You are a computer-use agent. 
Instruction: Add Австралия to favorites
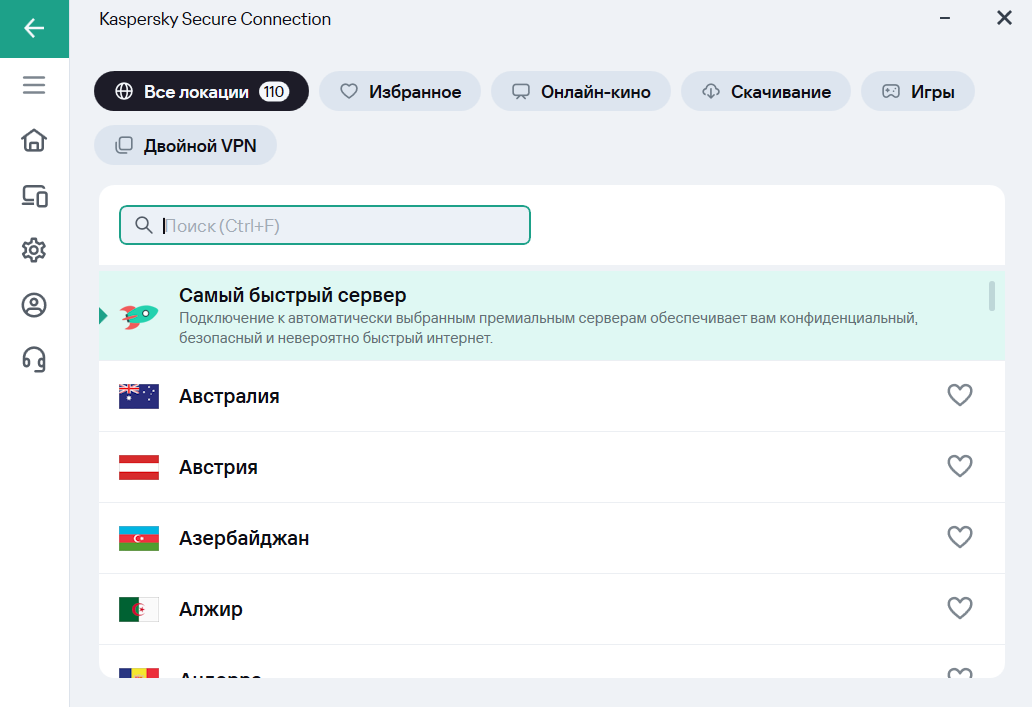coord(959,396)
